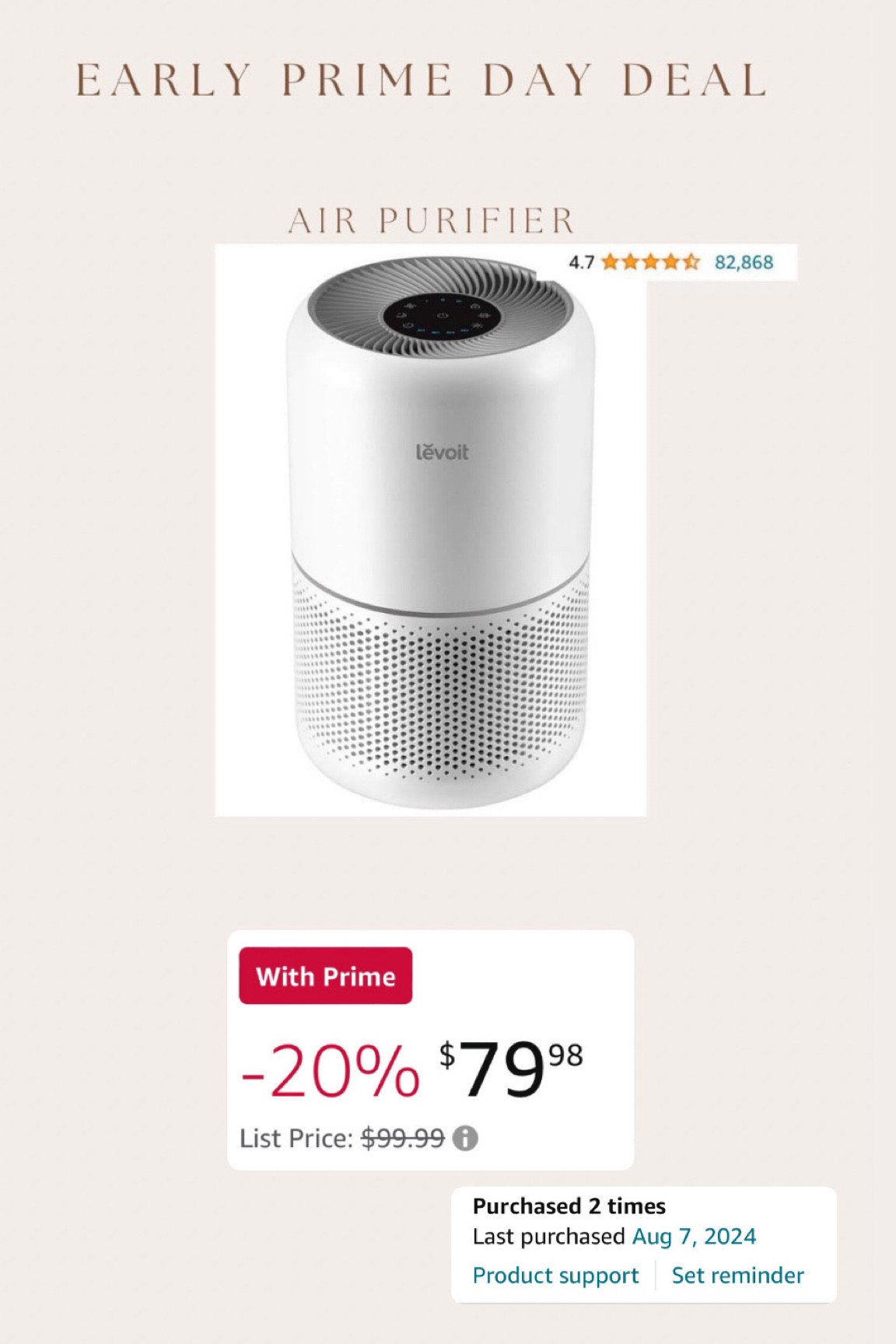Click the third gold star icon

point(650,262)
